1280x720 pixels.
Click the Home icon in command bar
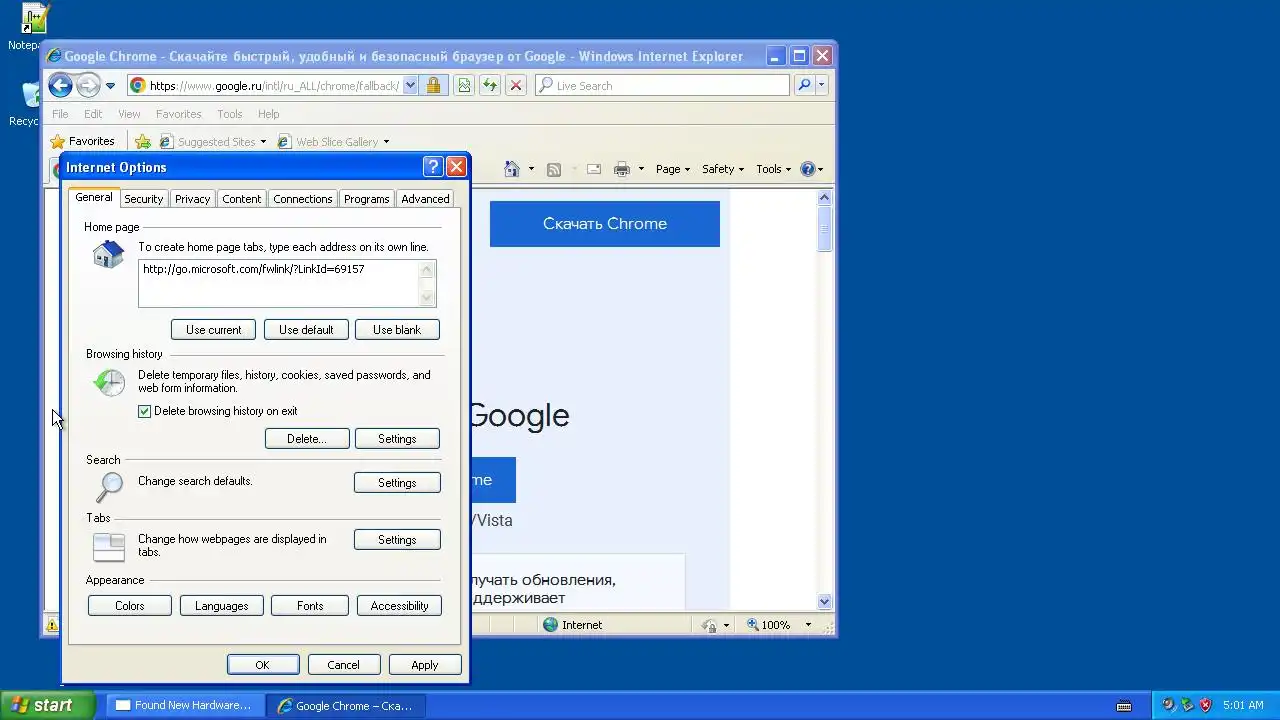[512, 169]
